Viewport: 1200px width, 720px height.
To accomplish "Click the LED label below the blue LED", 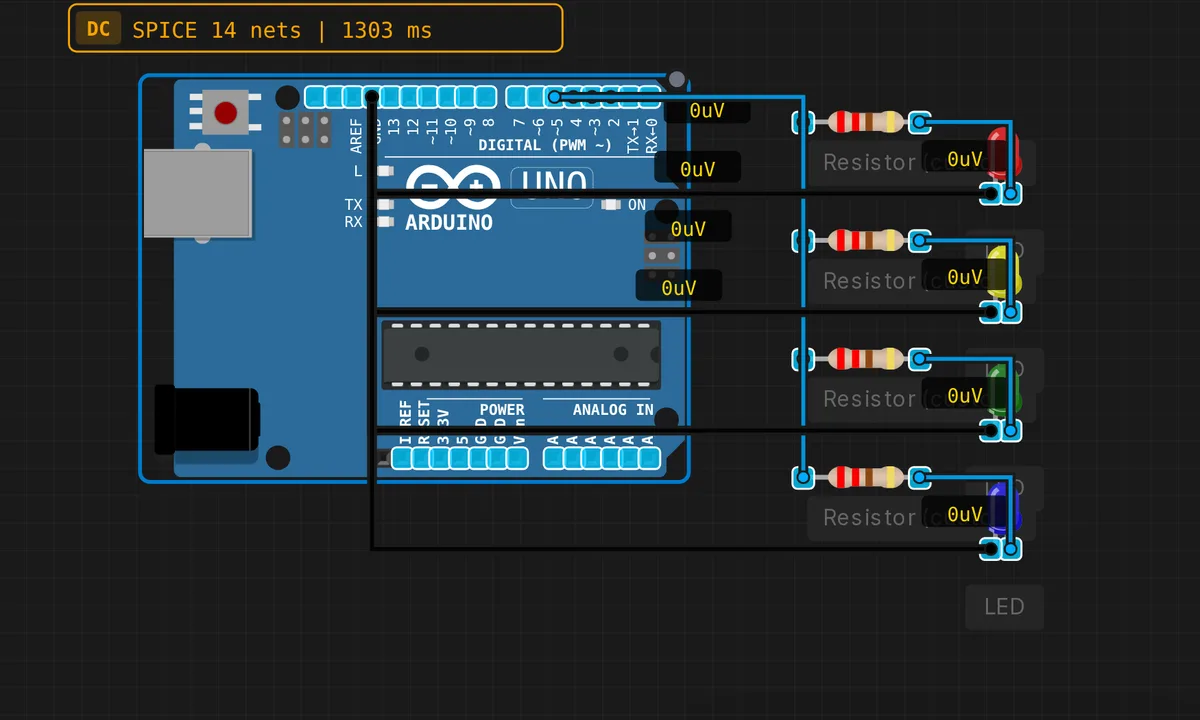I will point(1004,607).
